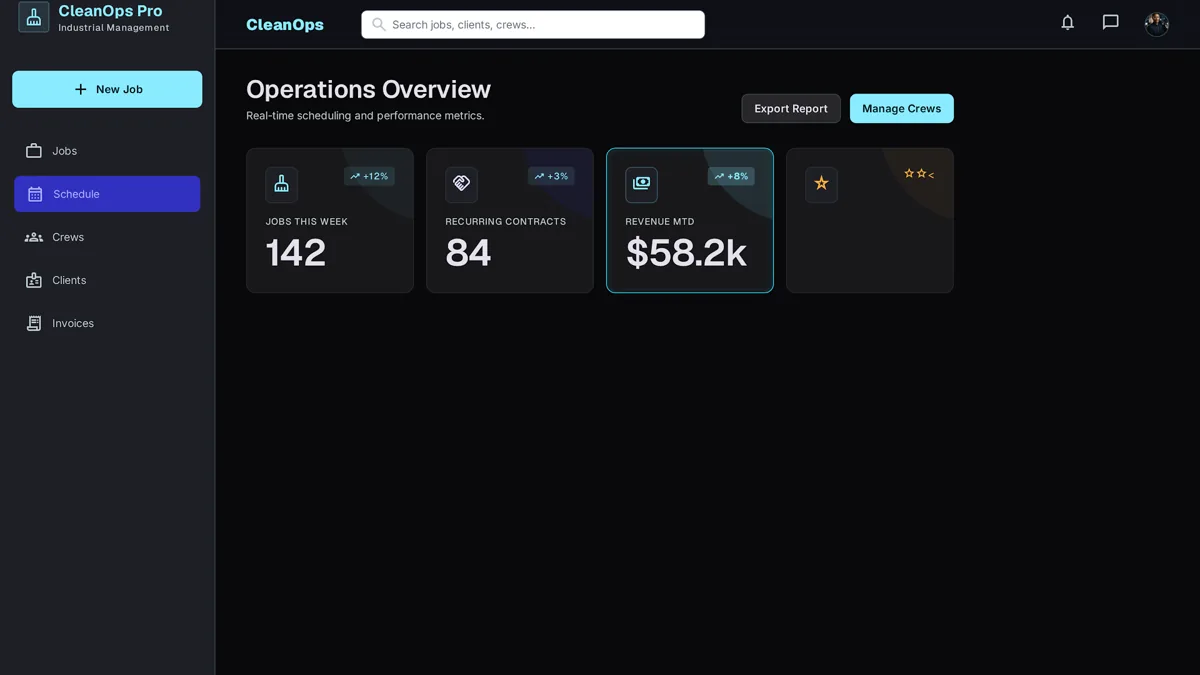Click the Clients badge icon
1200x675 pixels.
pos(34,280)
